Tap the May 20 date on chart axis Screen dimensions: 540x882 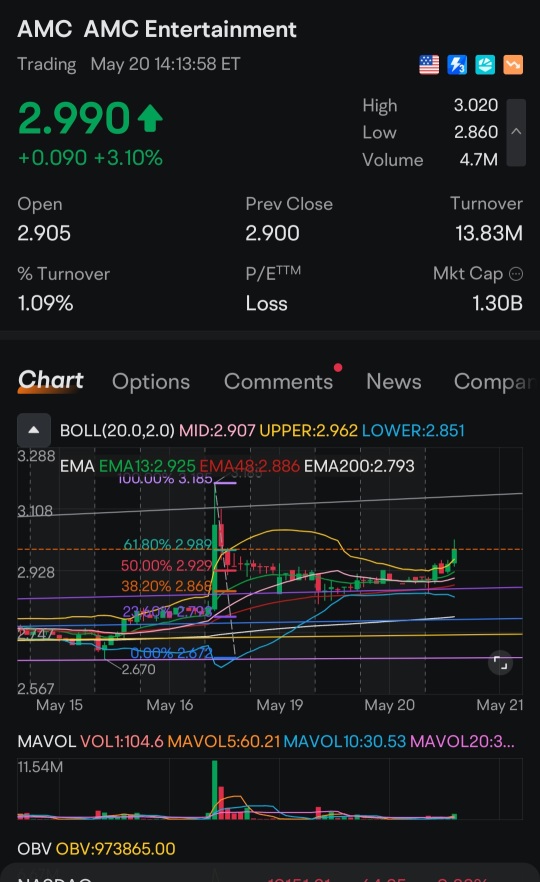click(x=389, y=705)
